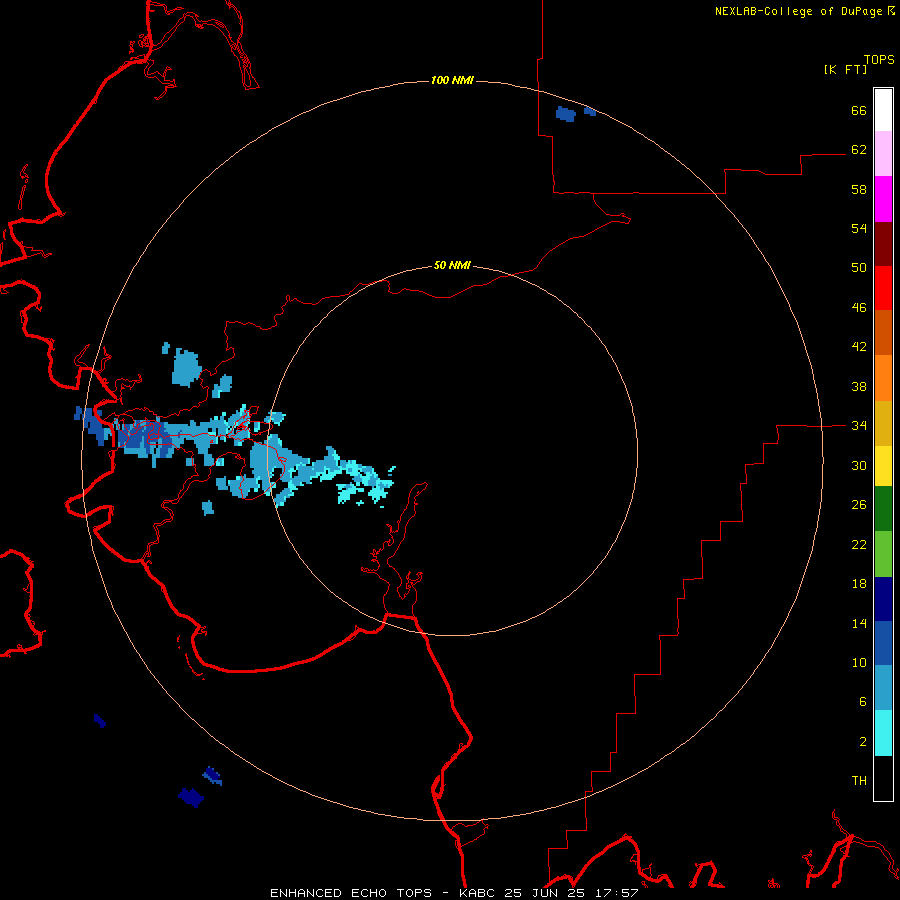Click the cyan 2 kft legend swatch

883,733
